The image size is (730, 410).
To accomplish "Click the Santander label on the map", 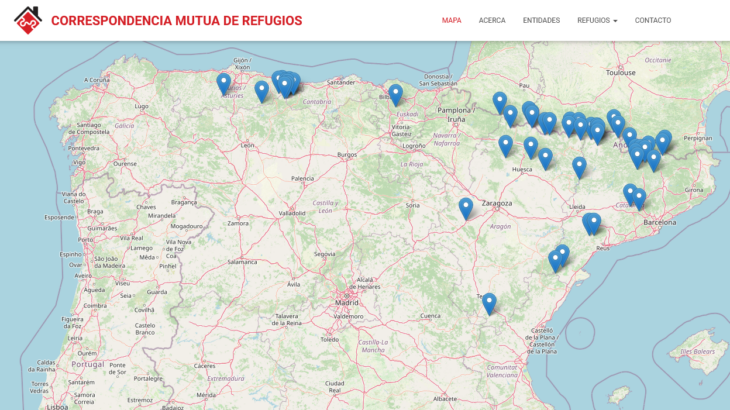I will tap(341, 82).
